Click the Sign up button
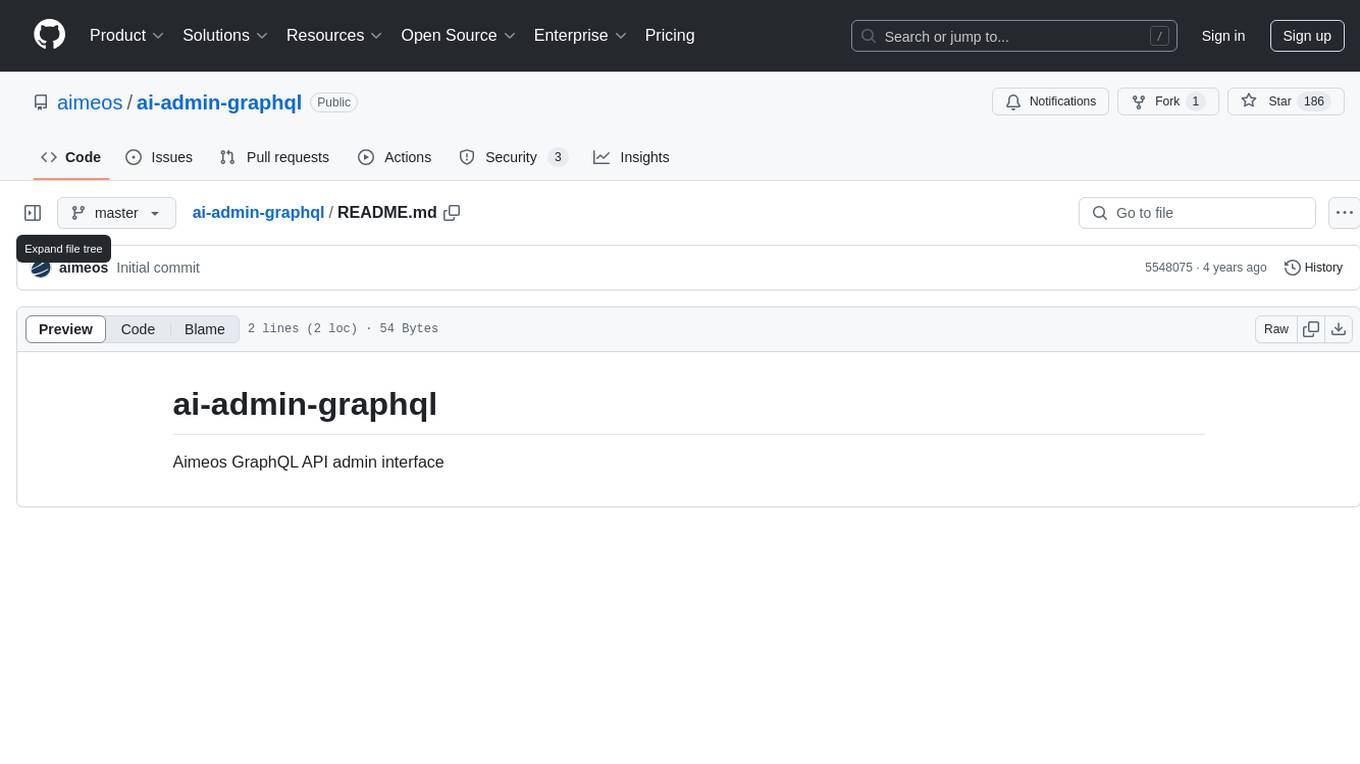 [x=1307, y=36]
